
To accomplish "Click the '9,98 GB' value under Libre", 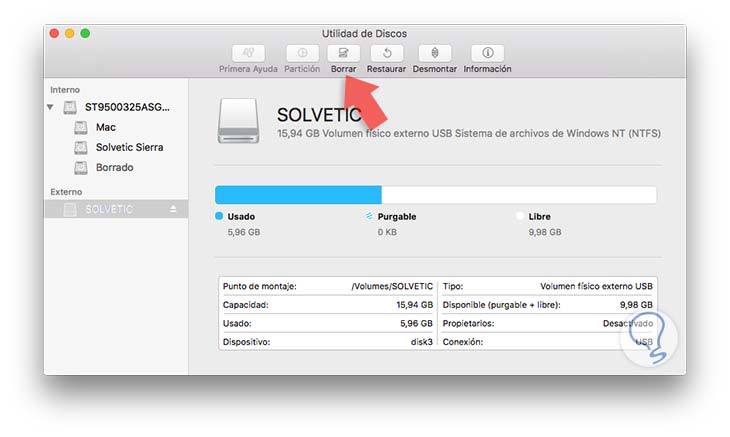I will point(545,232).
